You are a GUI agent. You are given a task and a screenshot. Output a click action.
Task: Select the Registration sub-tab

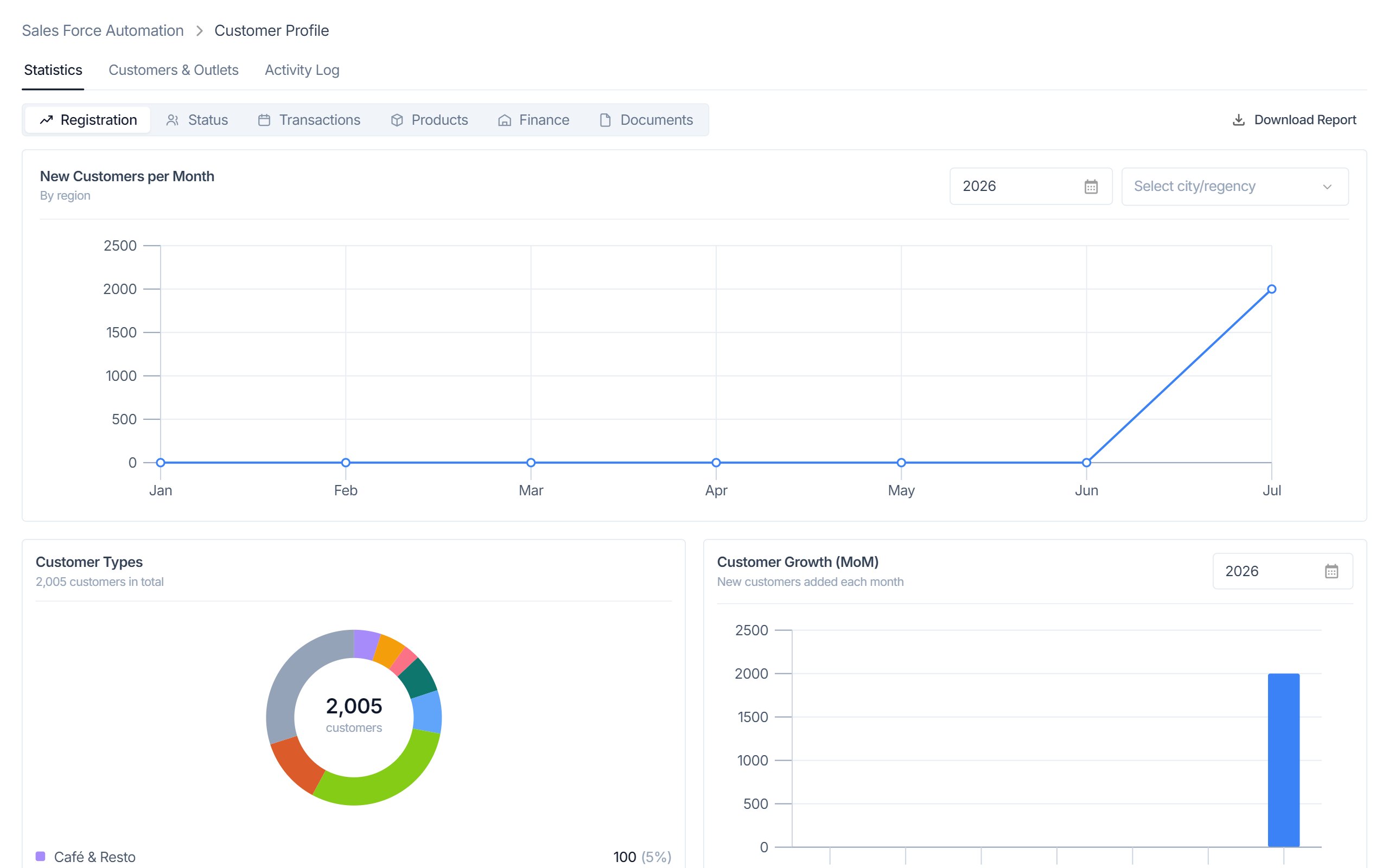(x=88, y=120)
